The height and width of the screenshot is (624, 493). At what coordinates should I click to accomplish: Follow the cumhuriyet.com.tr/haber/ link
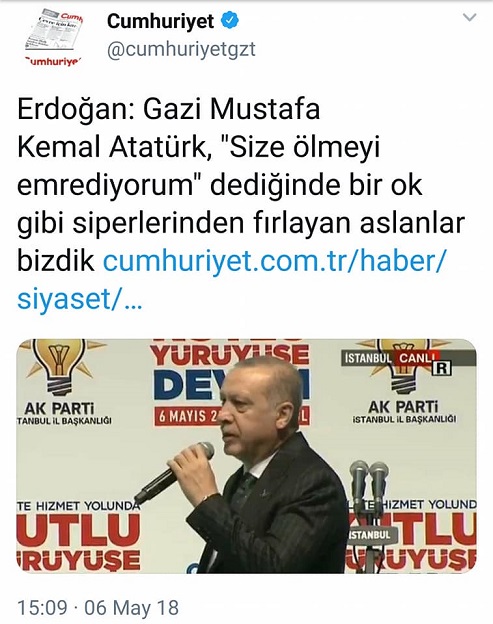coord(275,261)
